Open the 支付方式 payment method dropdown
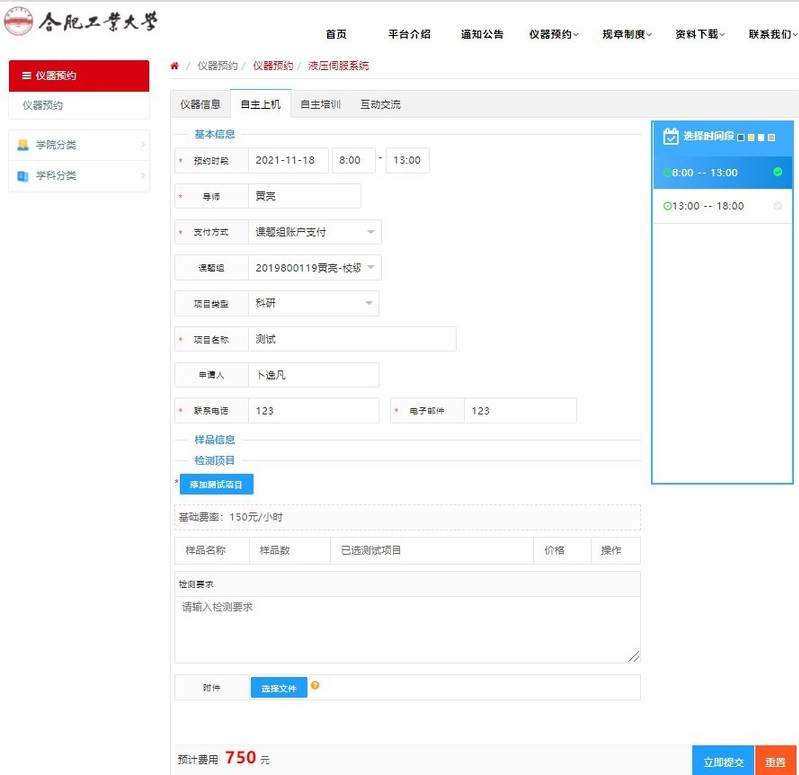Screen dimensions: 799x775 (371, 232)
